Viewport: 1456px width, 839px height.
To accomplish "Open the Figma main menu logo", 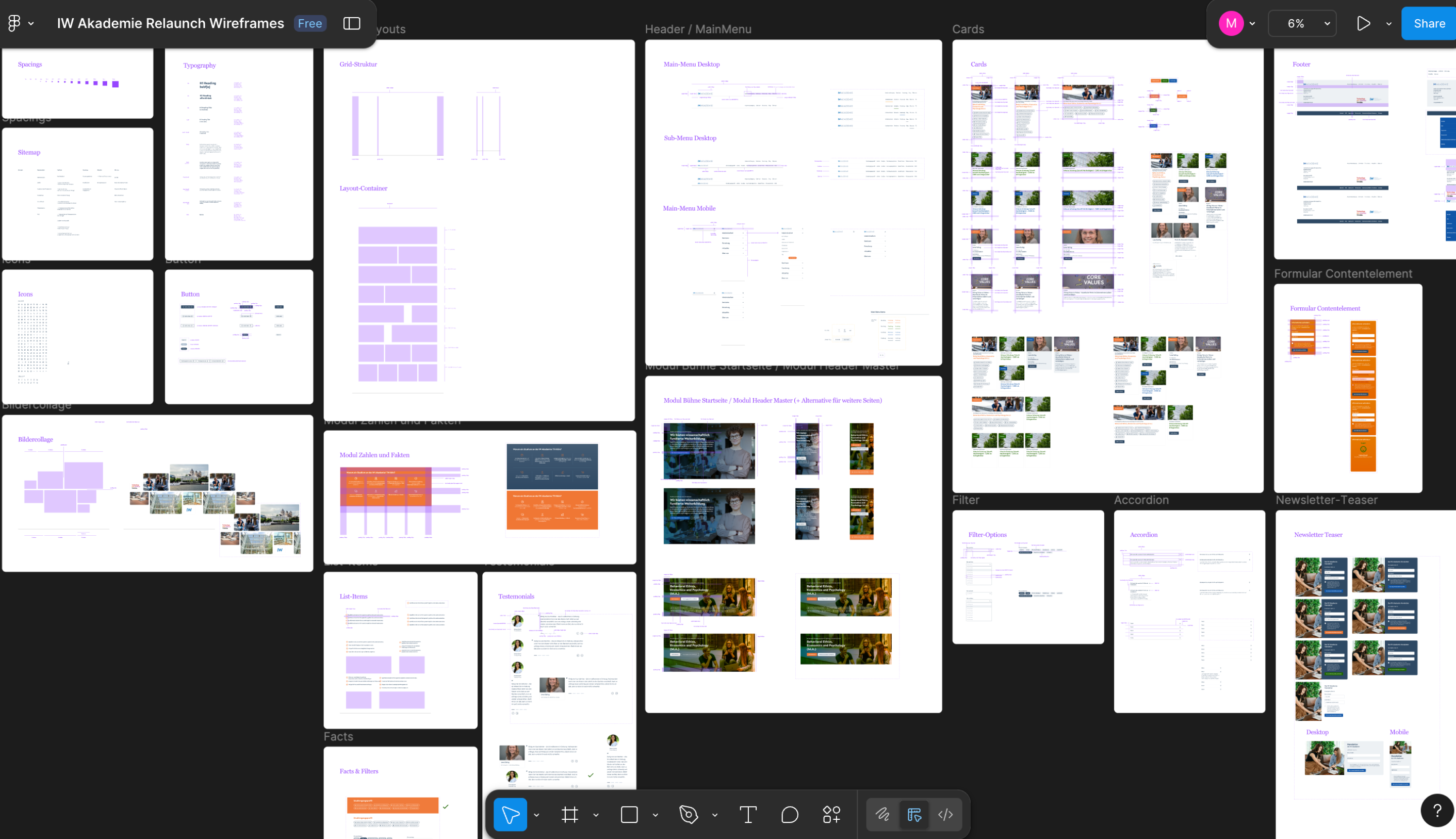I will pyautogui.click(x=15, y=23).
